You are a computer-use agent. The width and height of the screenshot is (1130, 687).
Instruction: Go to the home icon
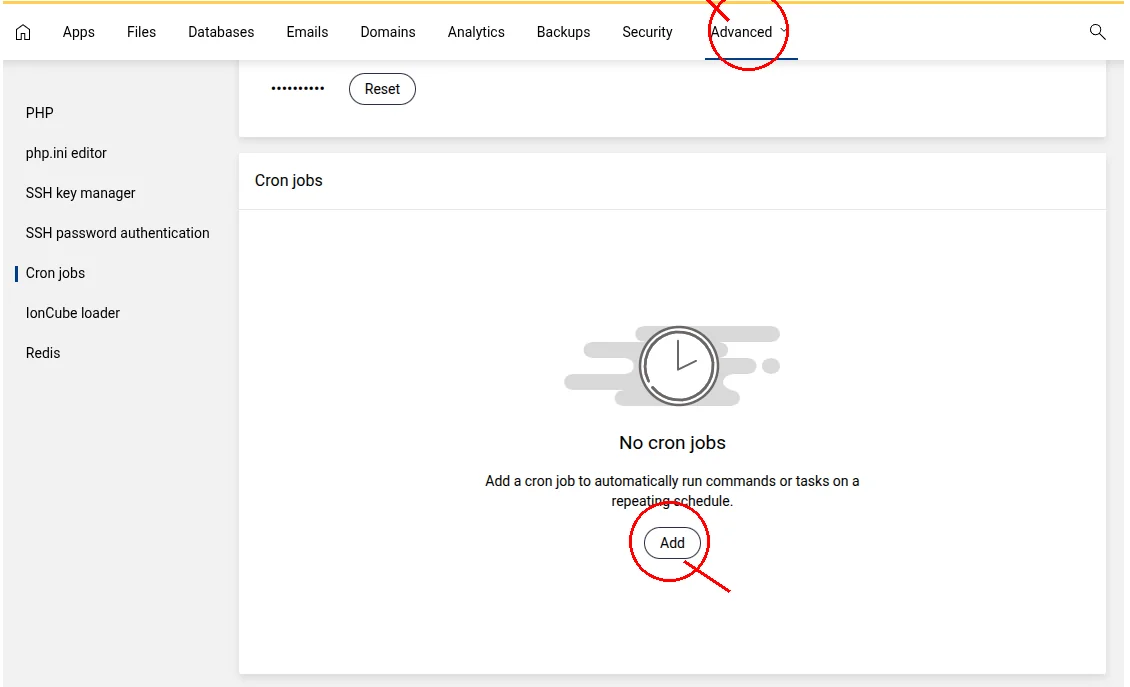pos(23,32)
